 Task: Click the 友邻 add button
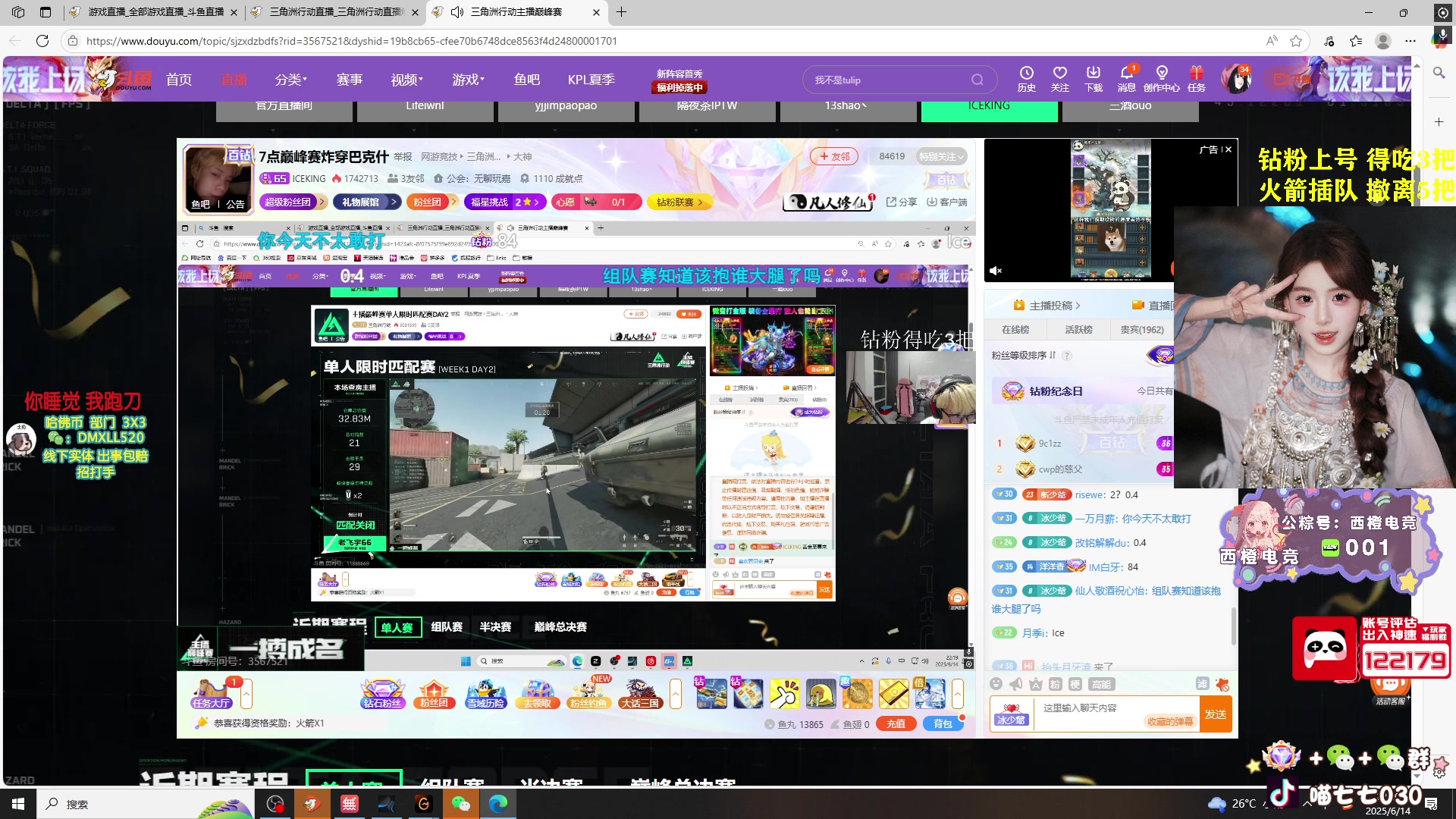834,156
